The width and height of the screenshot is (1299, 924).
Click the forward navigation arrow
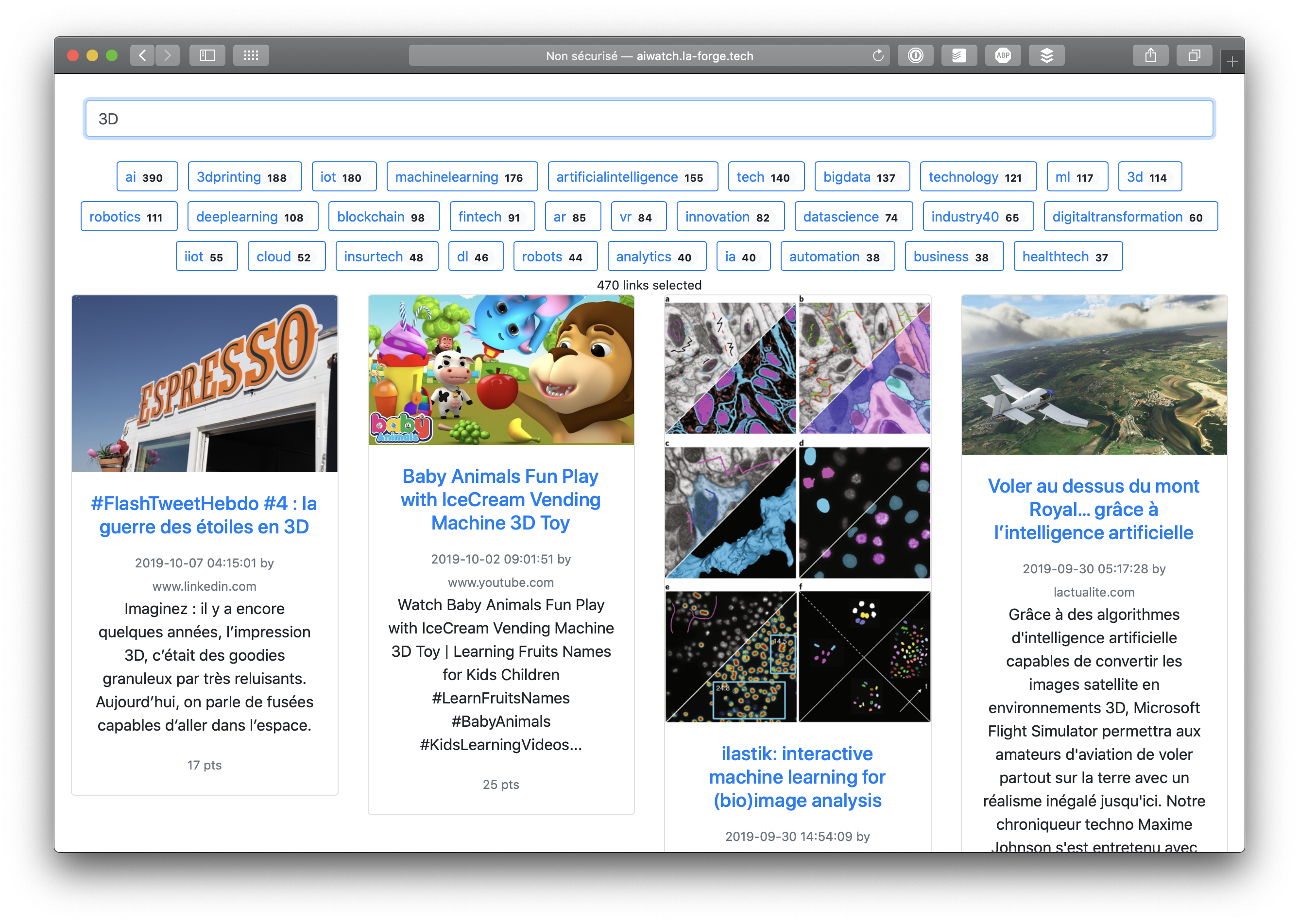coord(168,55)
